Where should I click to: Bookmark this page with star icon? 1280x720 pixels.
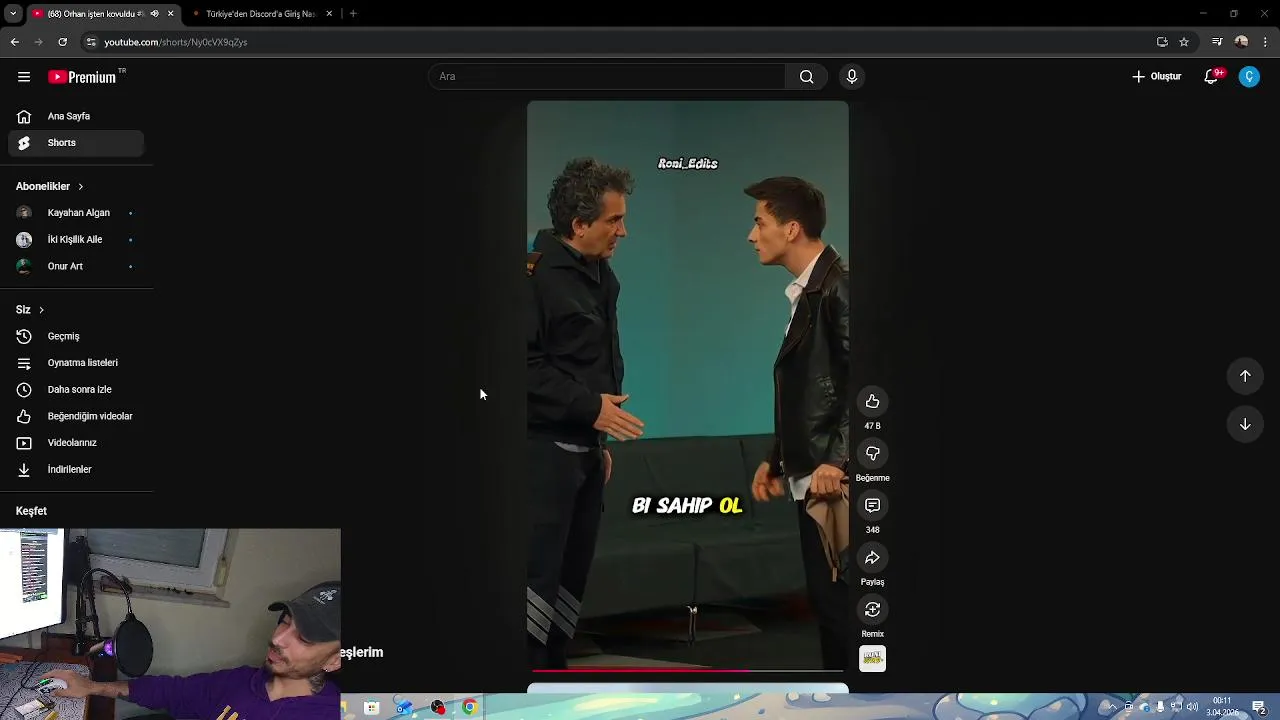(x=1184, y=42)
